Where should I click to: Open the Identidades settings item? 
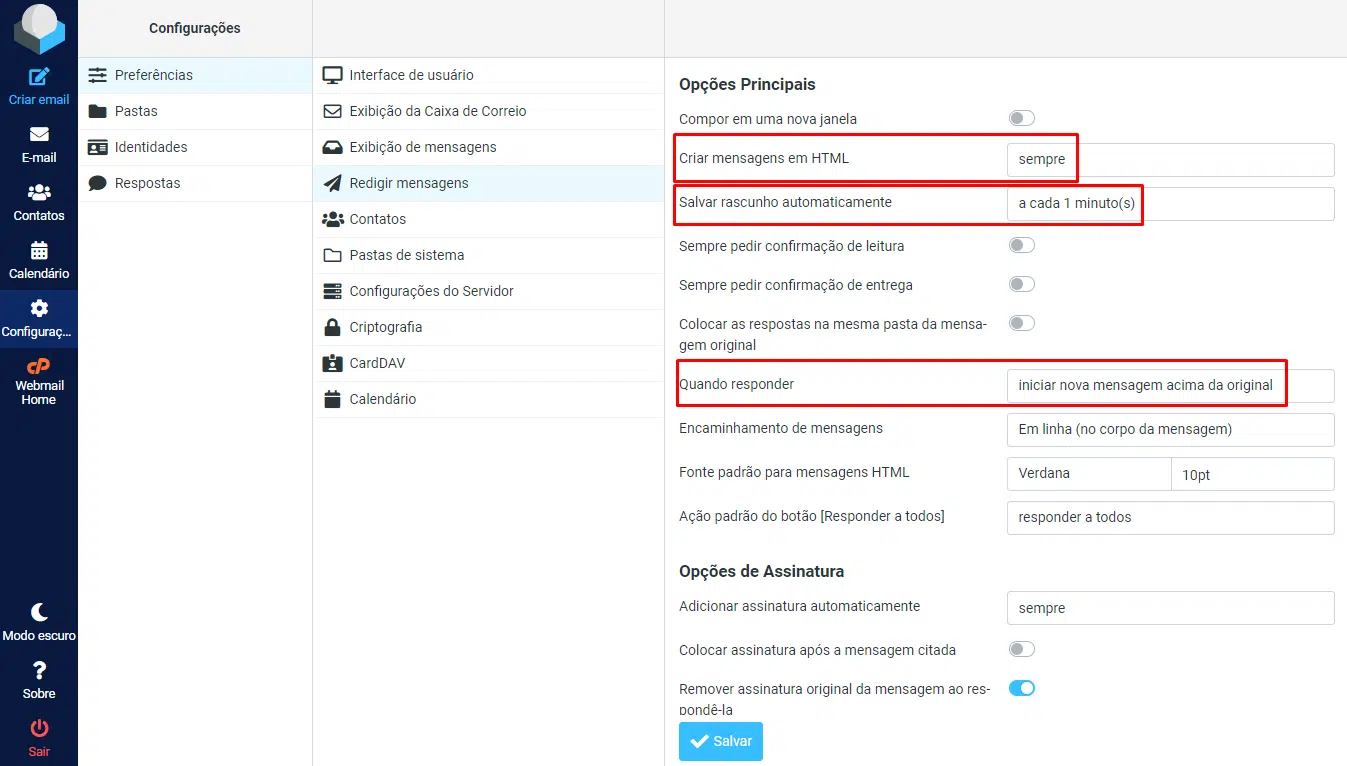click(x=150, y=147)
